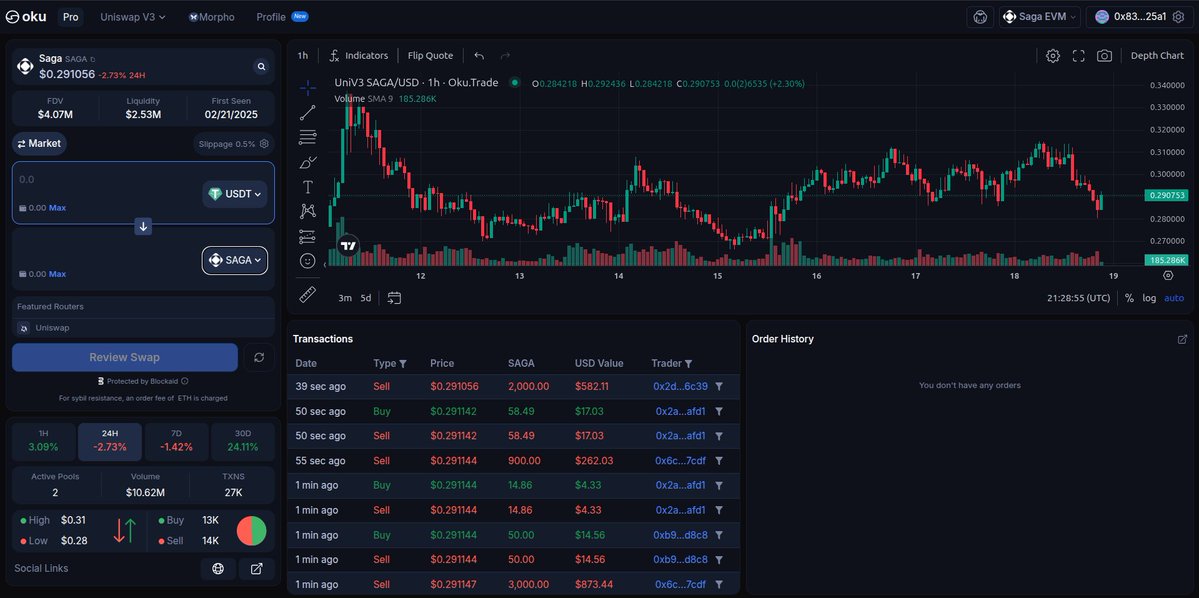Select the brush drawing tool
The image size is (1199, 598).
point(307,162)
